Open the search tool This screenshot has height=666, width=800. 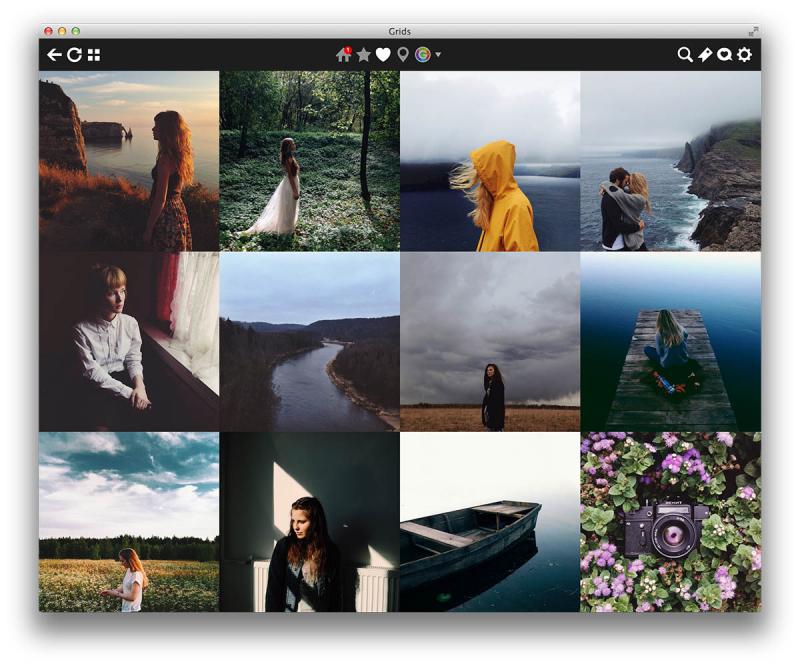coord(685,54)
